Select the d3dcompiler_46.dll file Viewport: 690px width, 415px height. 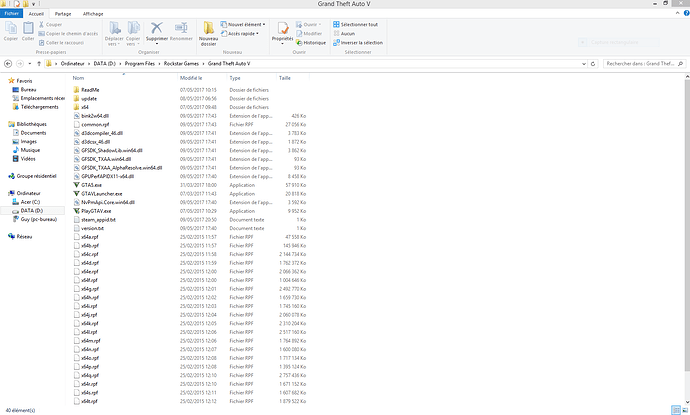(x=102, y=133)
